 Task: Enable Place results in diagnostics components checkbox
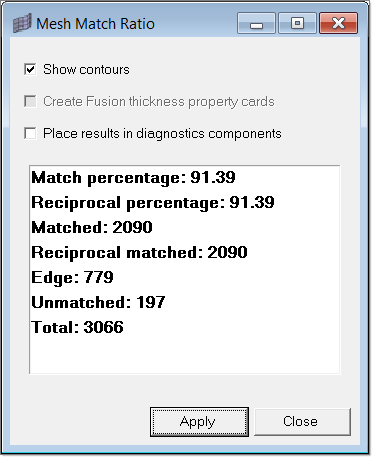pos(30,133)
